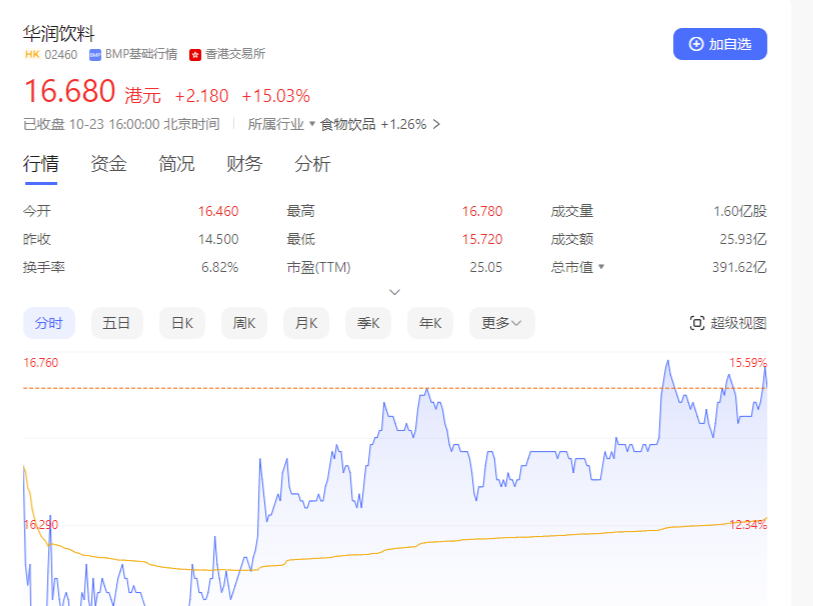Click the 最低 value 15.720
The width and height of the screenshot is (813, 606).
click(482, 239)
